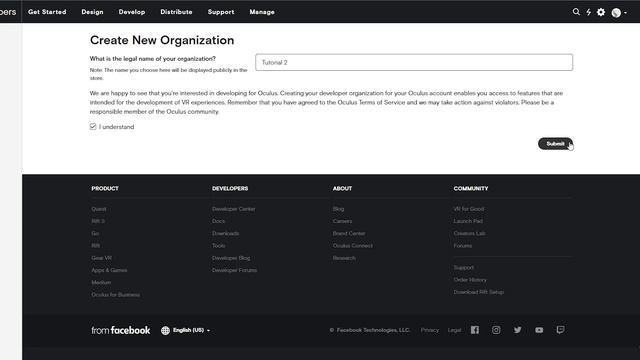Open the Order History link
This screenshot has width=640, height=360.
point(470,280)
